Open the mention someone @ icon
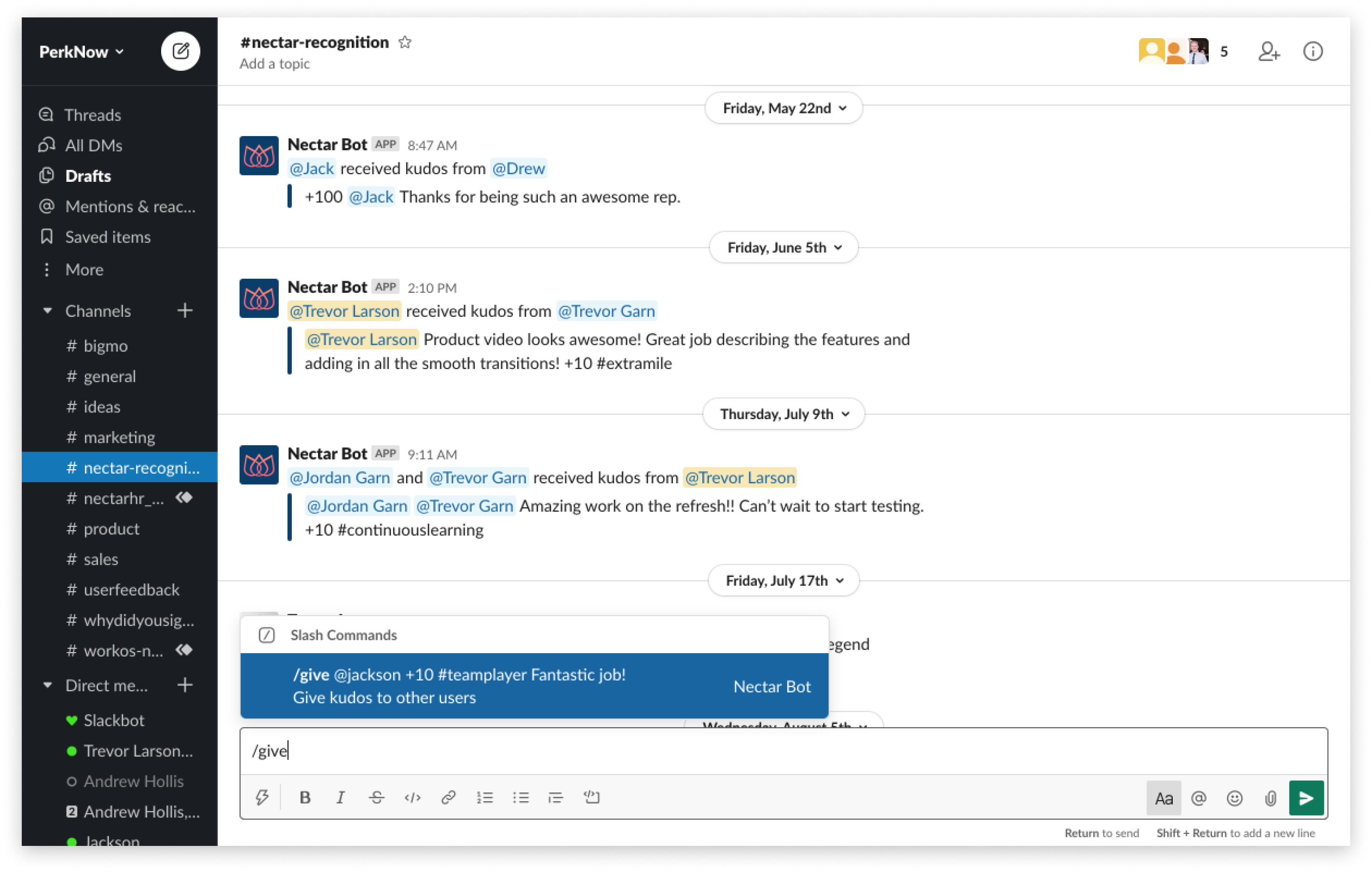 coord(1199,797)
